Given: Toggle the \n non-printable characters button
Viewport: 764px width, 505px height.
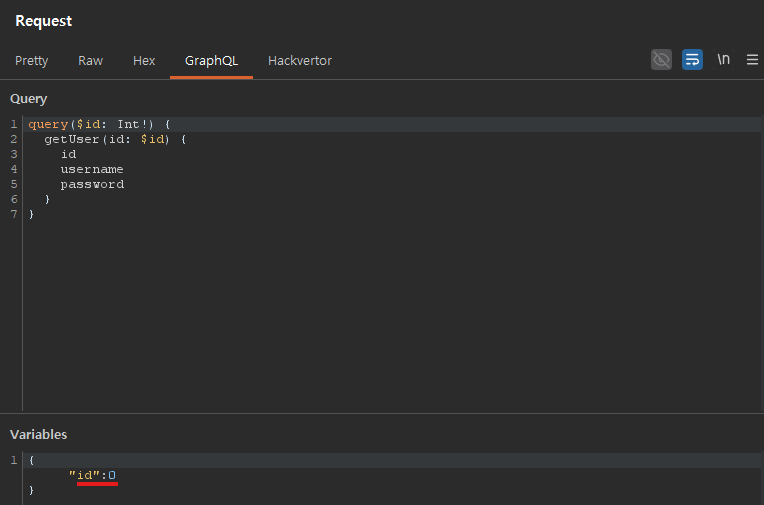Looking at the screenshot, I should pos(723,60).
